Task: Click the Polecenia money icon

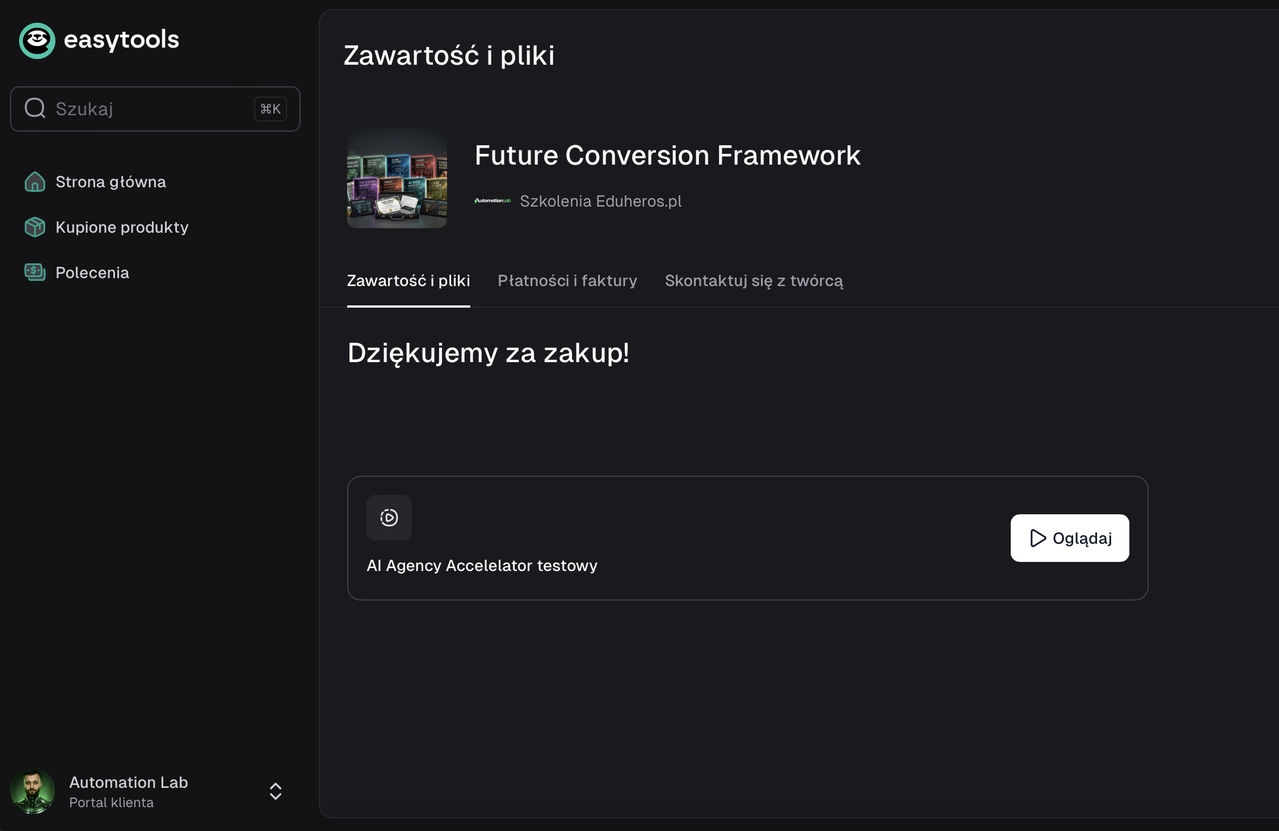Action: [x=35, y=272]
